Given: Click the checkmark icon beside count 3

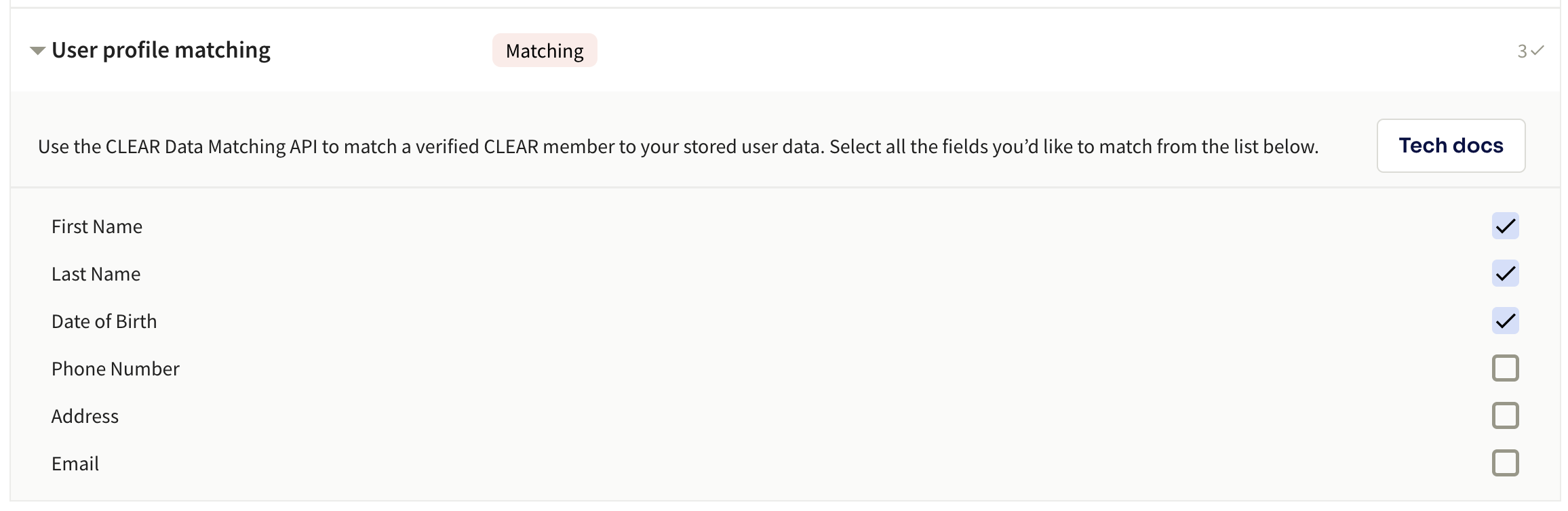Looking at the screenshot, I should coord(1537,51).
